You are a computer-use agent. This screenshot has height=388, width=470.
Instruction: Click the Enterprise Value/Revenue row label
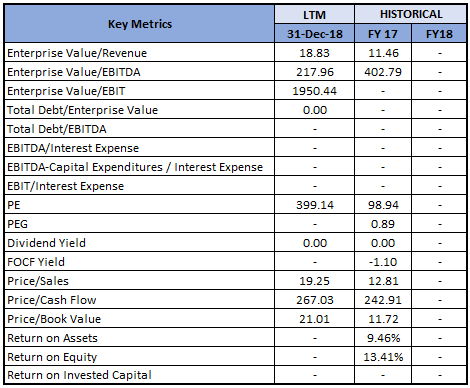point(77,53)
